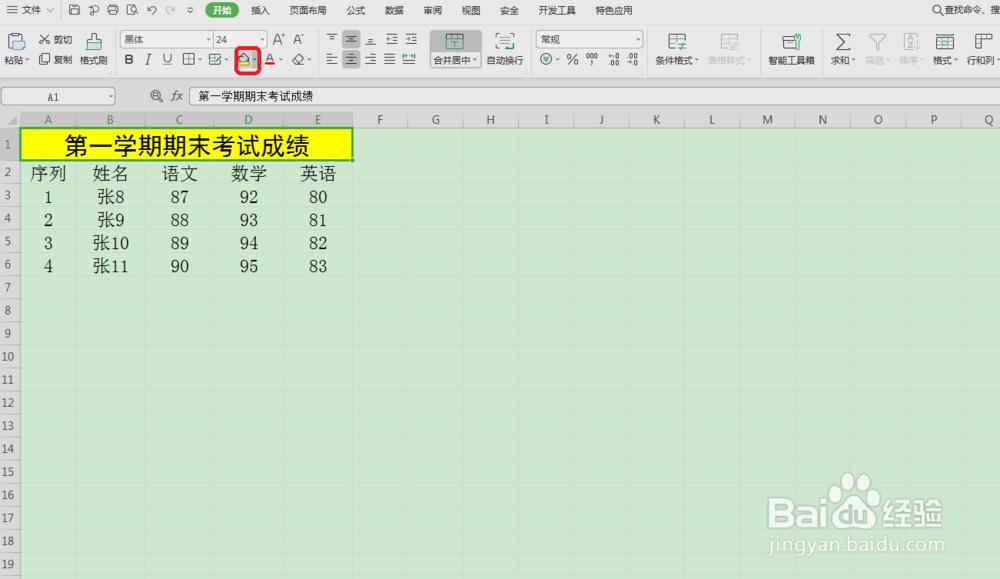
Task: Click the fx insert function icon
Action: point(177,96)
